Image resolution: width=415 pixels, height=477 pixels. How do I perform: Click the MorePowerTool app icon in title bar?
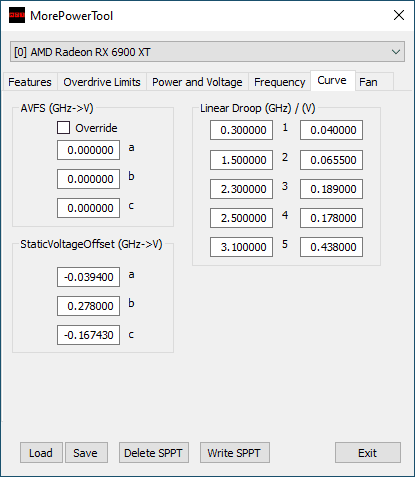coord(17,15)
